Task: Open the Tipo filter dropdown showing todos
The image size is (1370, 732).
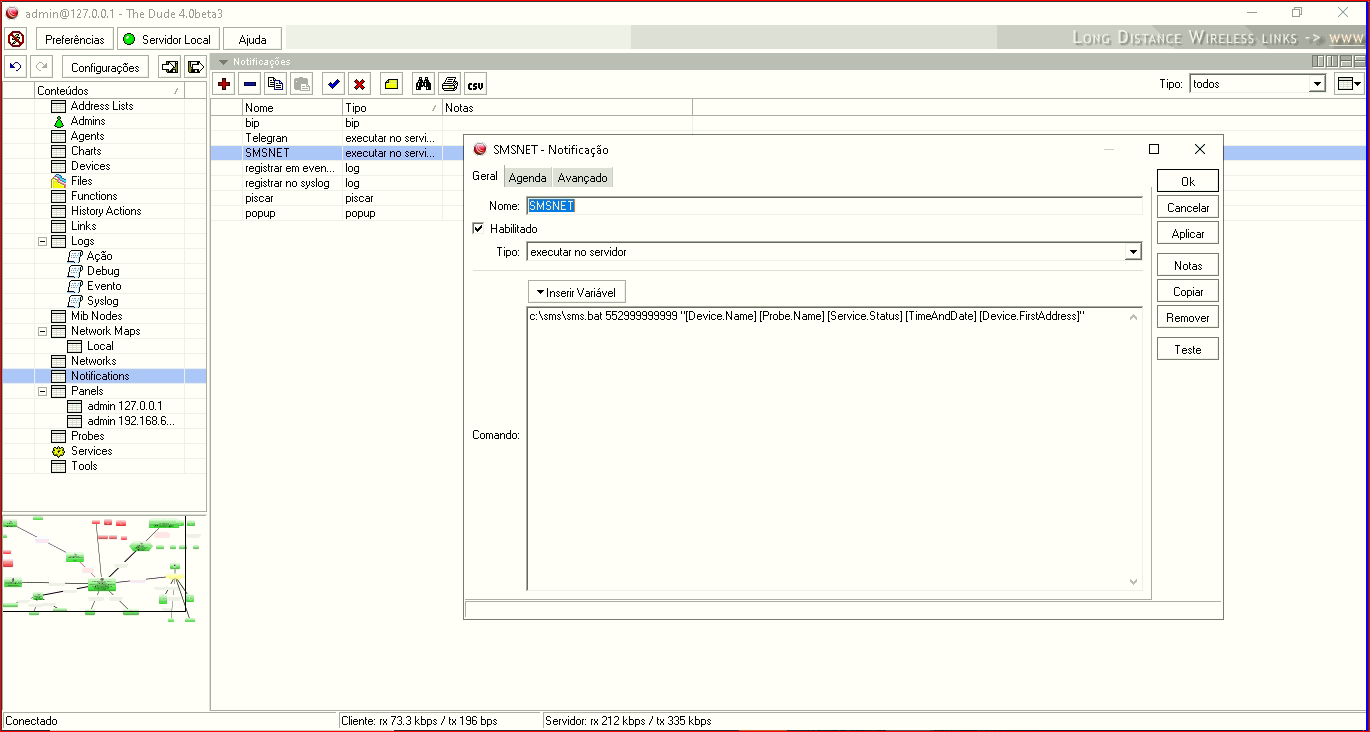Action: point(1317,84)
